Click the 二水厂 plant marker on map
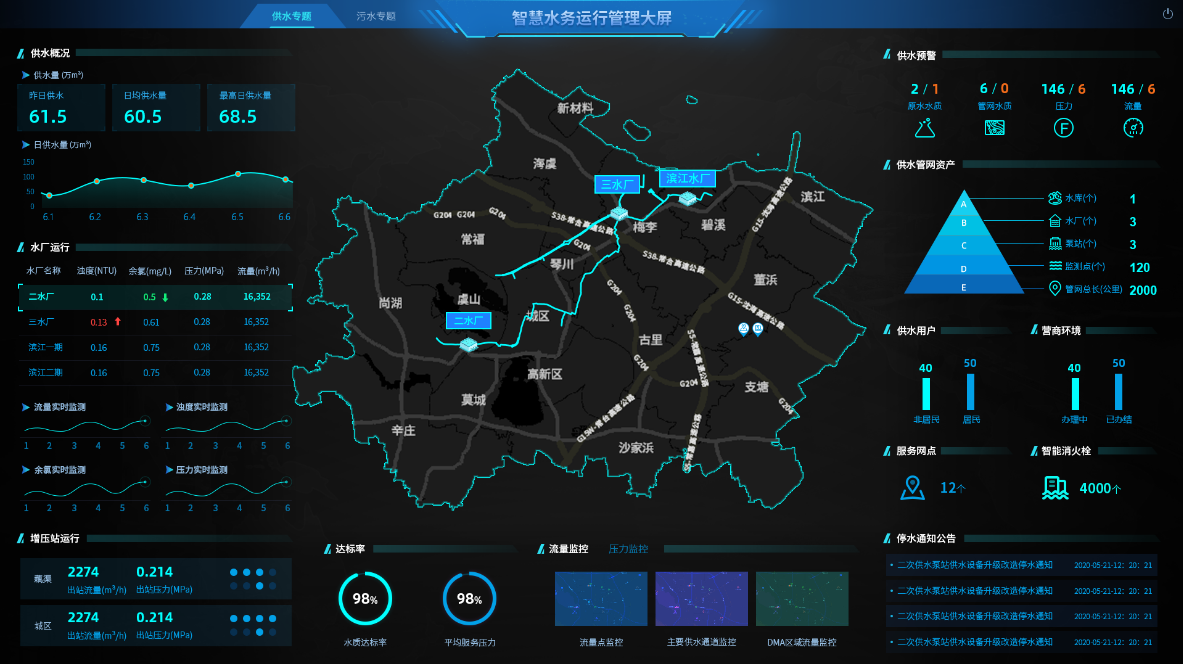The image size is (1183, 664). click(x=468, y=344)
